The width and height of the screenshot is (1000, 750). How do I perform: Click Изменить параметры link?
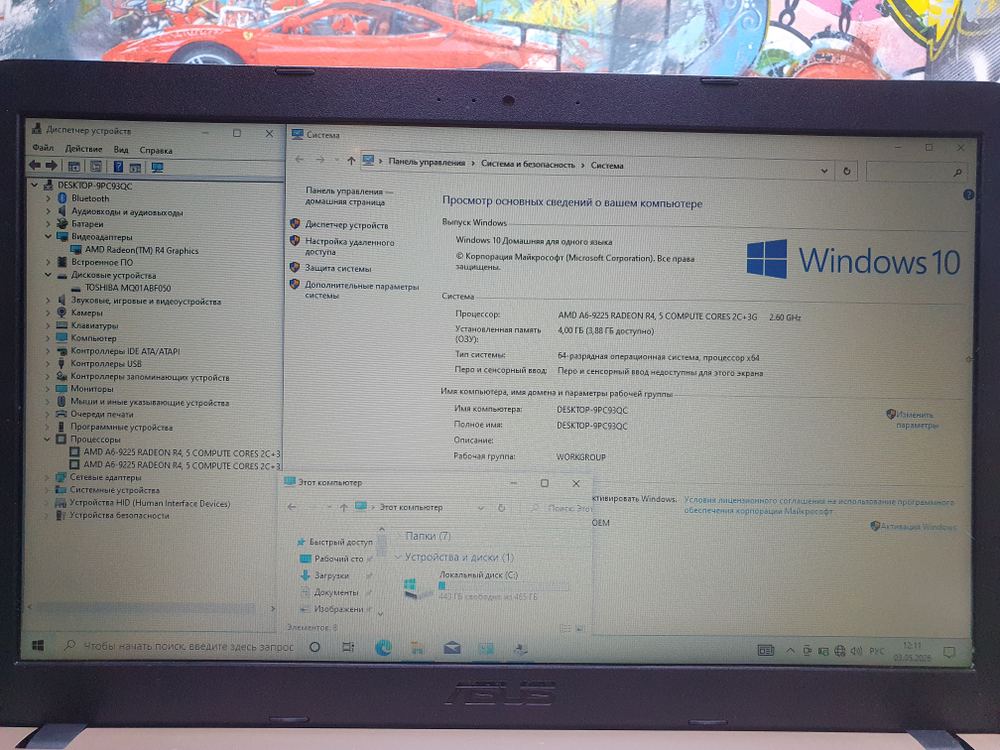pyautogui.click(x=916, y=420)
